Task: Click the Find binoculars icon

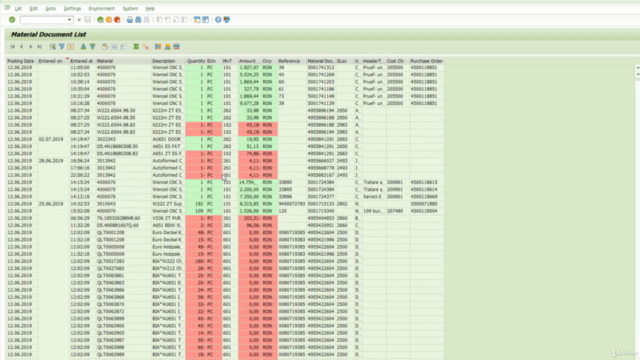Action: point(138,20)
